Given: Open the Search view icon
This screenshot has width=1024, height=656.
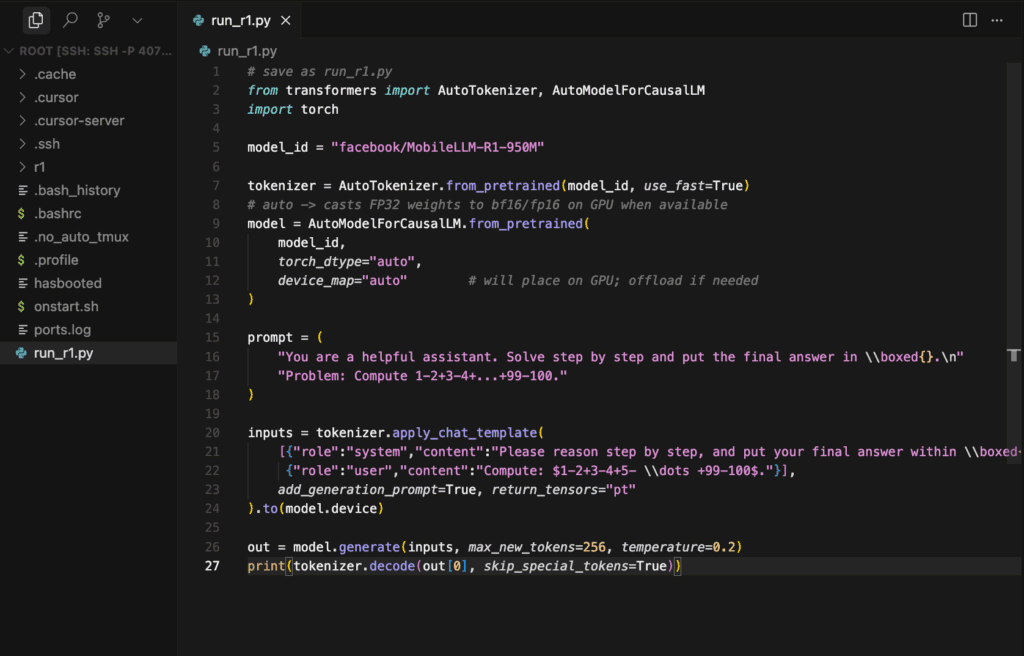Looking at the screenshot, I should 70,20.
